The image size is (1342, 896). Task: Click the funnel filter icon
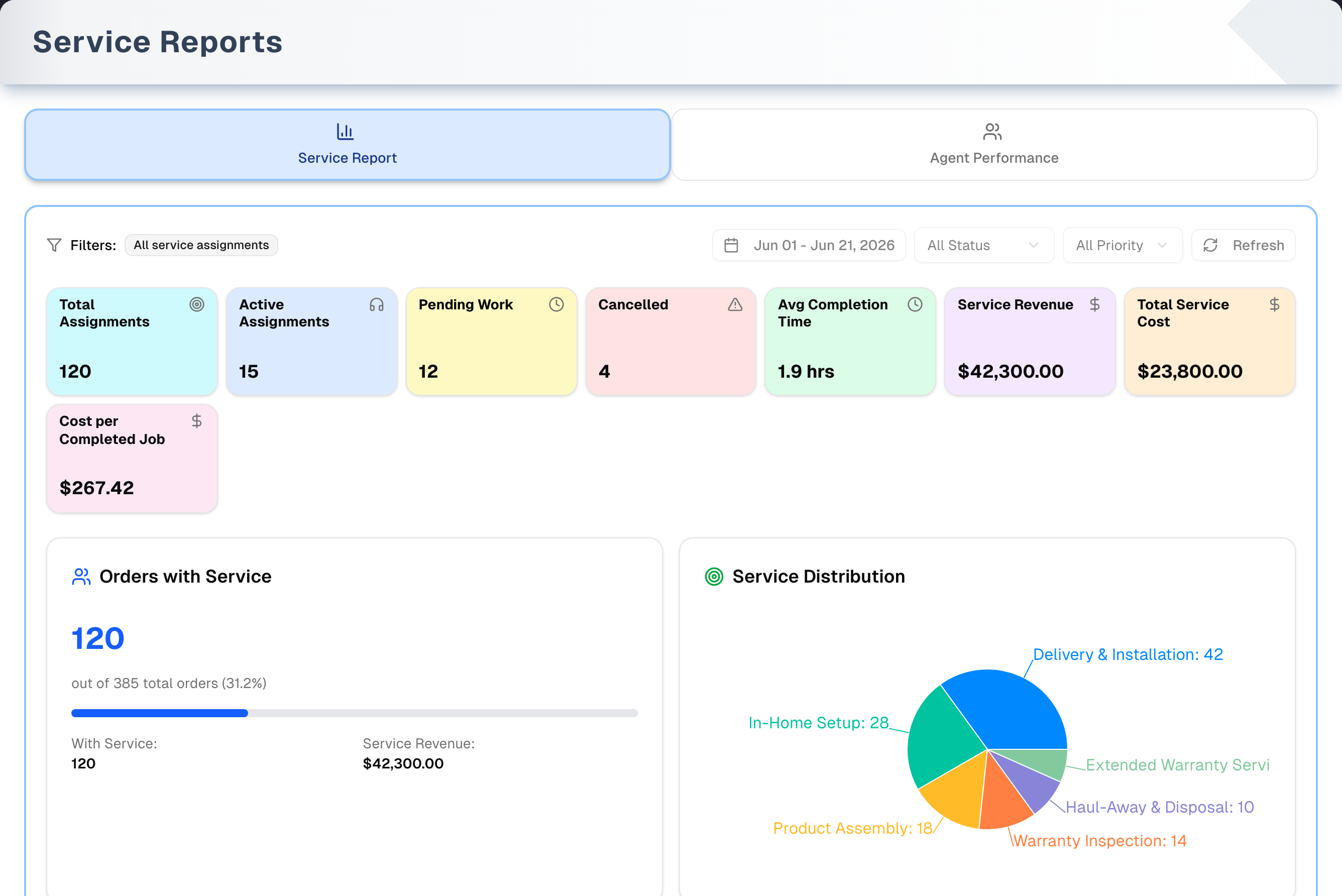pos(54,245)
